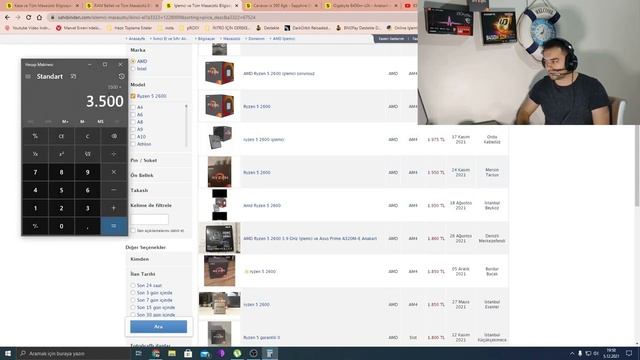Click calculator digit 0
This screenshot has height=360, width=640.
(x=61, y=226)
